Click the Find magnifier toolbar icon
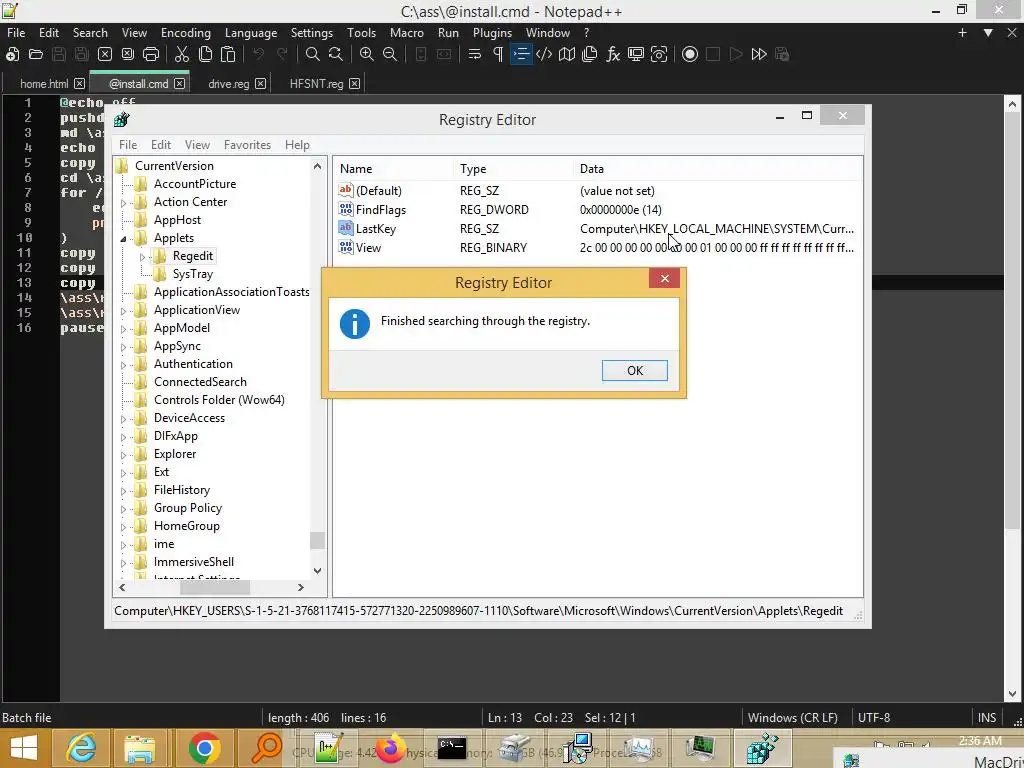 point(313,54)
